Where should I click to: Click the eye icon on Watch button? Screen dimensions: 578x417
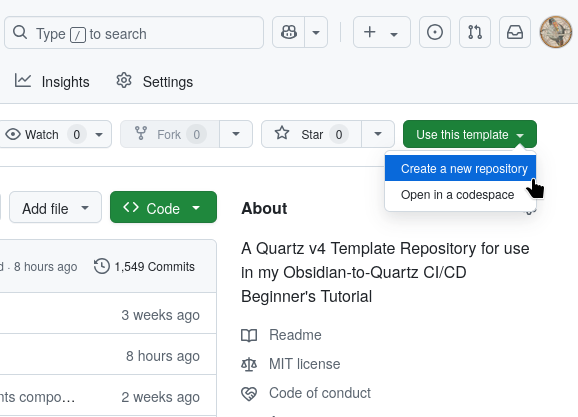tap(13, 134)
